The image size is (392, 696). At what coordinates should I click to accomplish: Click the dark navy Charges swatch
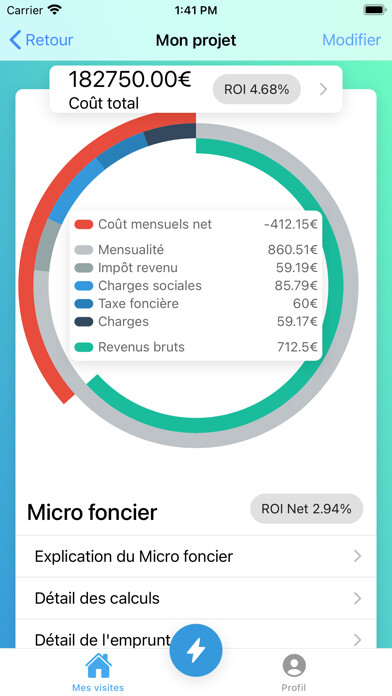tap(84, 321)
